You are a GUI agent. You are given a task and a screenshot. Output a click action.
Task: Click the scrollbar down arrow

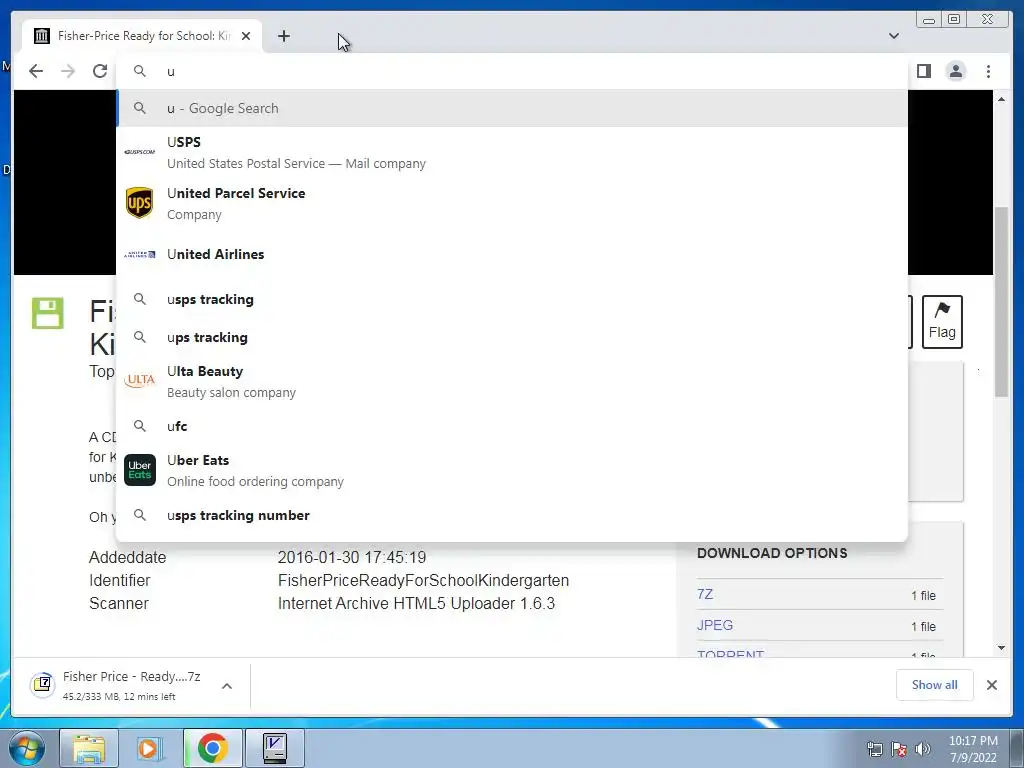[x=1001, y=648]
